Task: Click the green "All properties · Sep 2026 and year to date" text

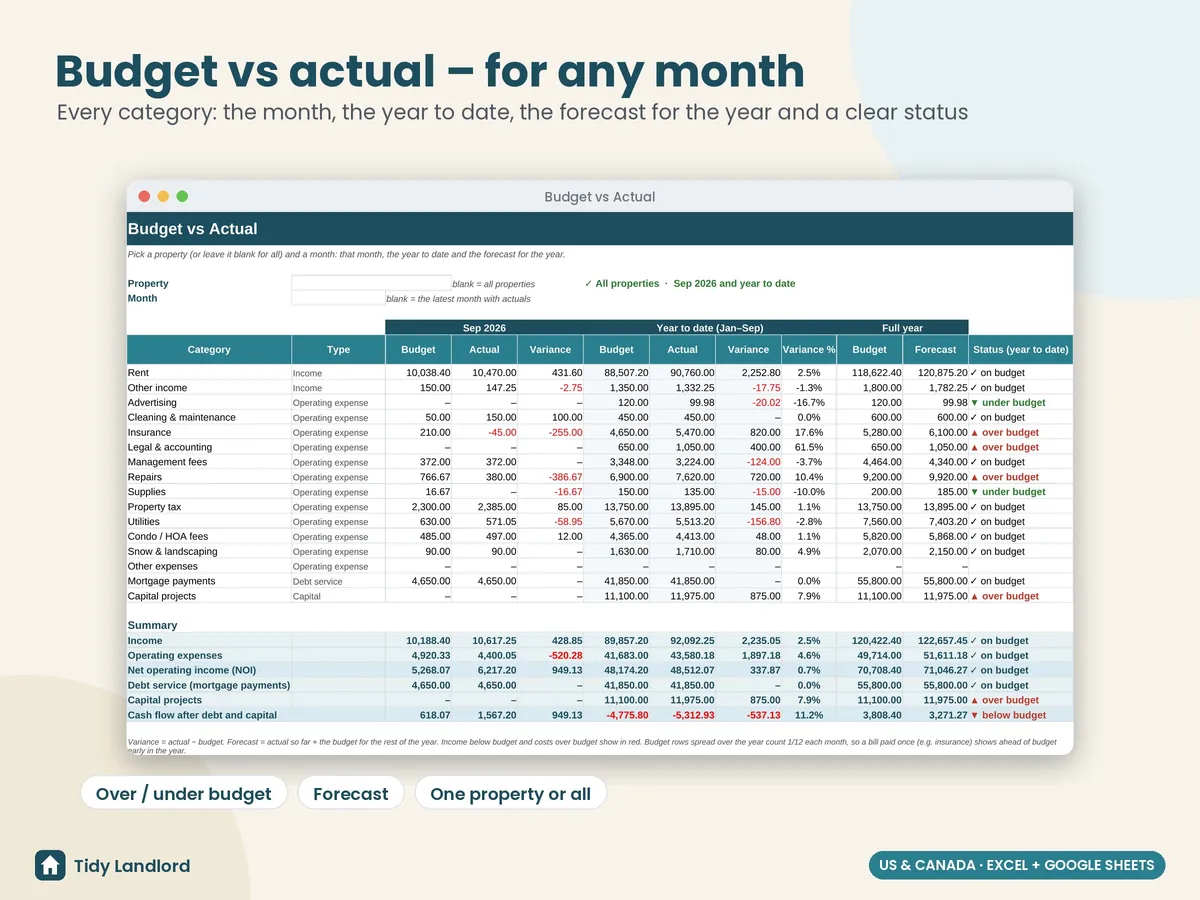Action: [x=690, y=283]
